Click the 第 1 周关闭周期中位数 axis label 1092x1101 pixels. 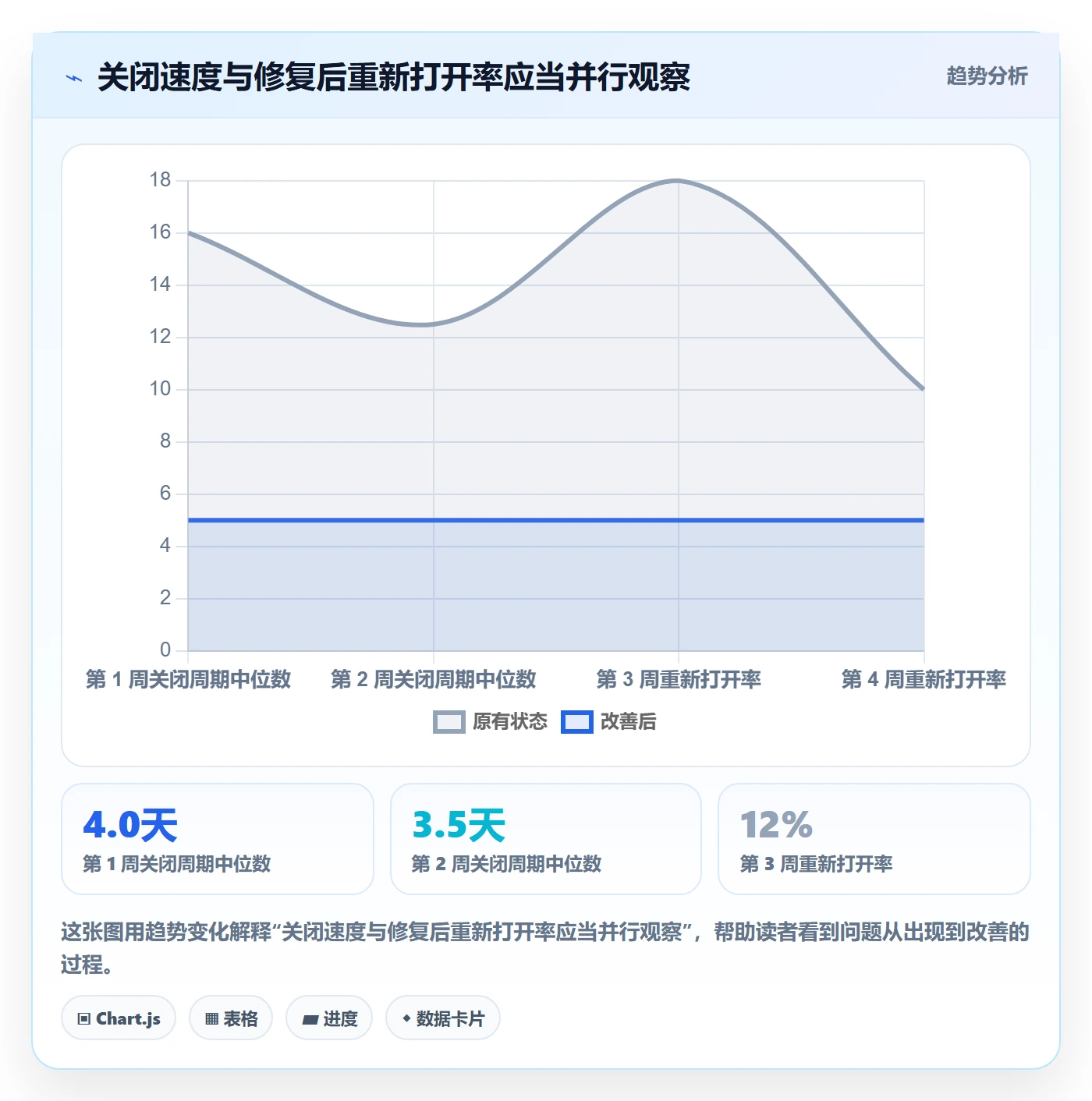[188, 679]
